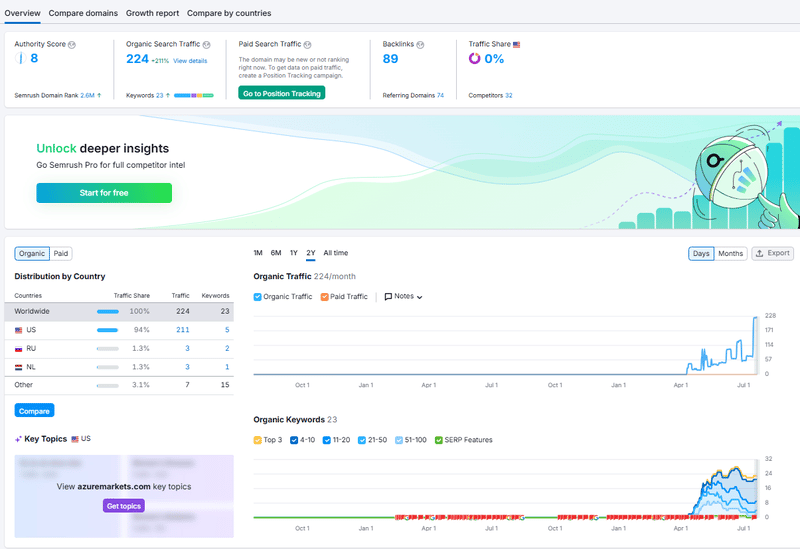Click the Compare button
The height and width of the screenshot is (549, 800).
click(x=34, y=411)
